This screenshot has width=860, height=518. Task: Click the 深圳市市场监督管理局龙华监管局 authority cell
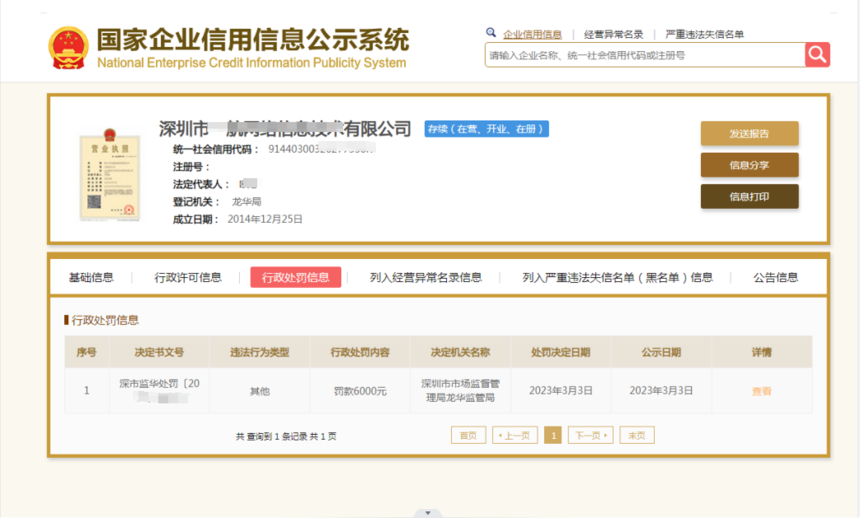click(460, 390)
